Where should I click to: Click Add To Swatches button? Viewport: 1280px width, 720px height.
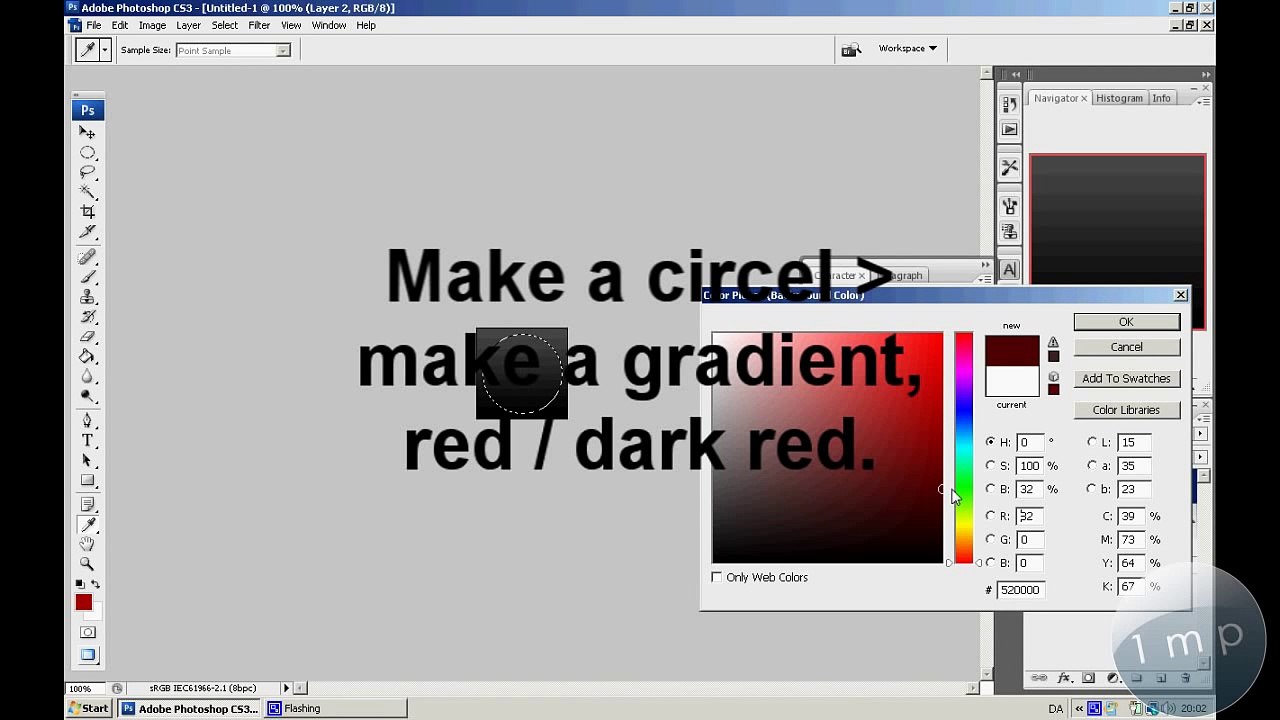[1126, 379]
